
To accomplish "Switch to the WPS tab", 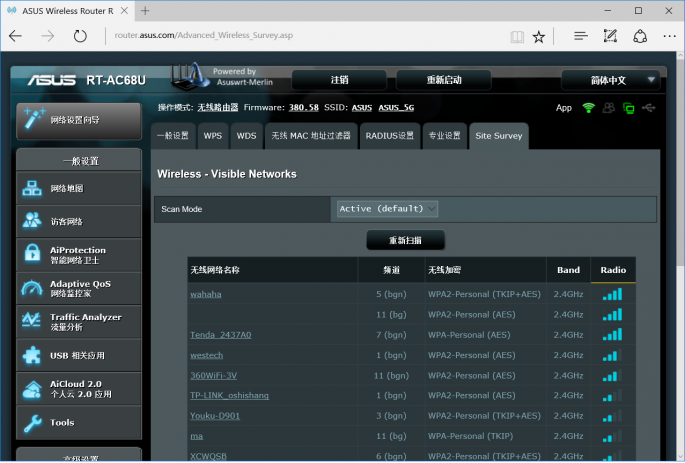I will [x=213, y=136].
